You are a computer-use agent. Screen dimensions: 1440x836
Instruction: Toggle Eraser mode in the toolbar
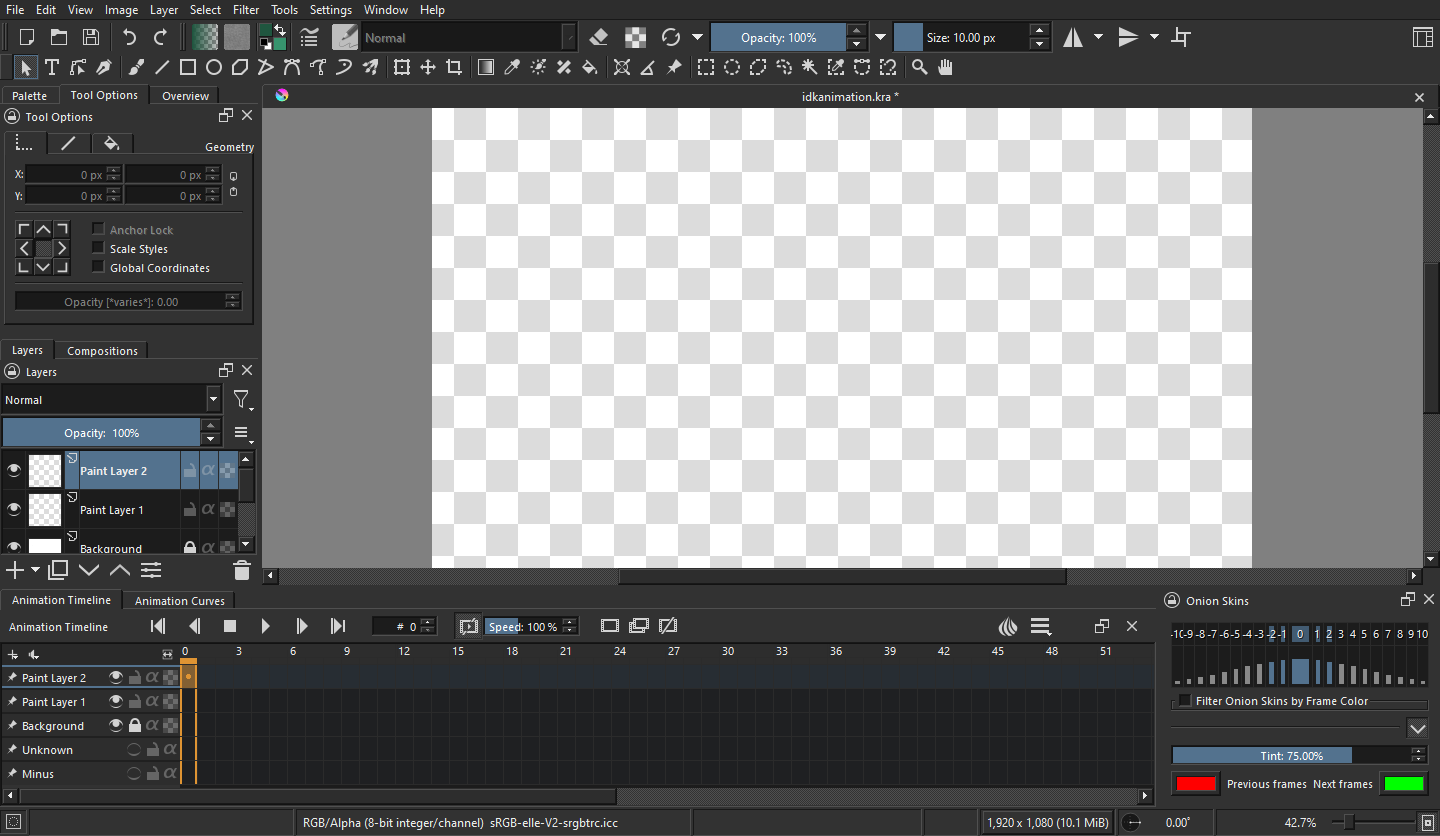pyautogui.click(x=599, y=38)
